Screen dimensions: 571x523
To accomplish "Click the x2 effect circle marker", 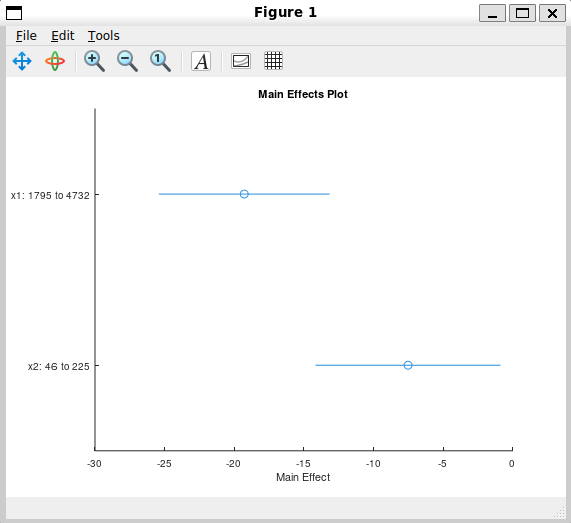I will (x=408, y=365).
